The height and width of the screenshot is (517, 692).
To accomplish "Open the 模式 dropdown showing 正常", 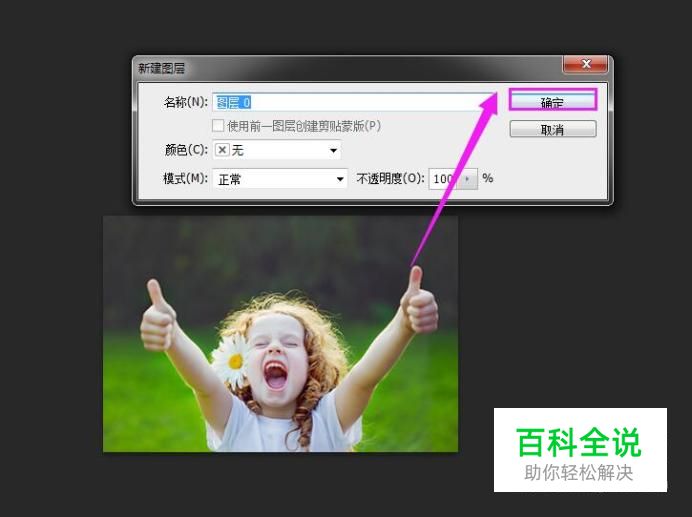I will pos(279,179).
